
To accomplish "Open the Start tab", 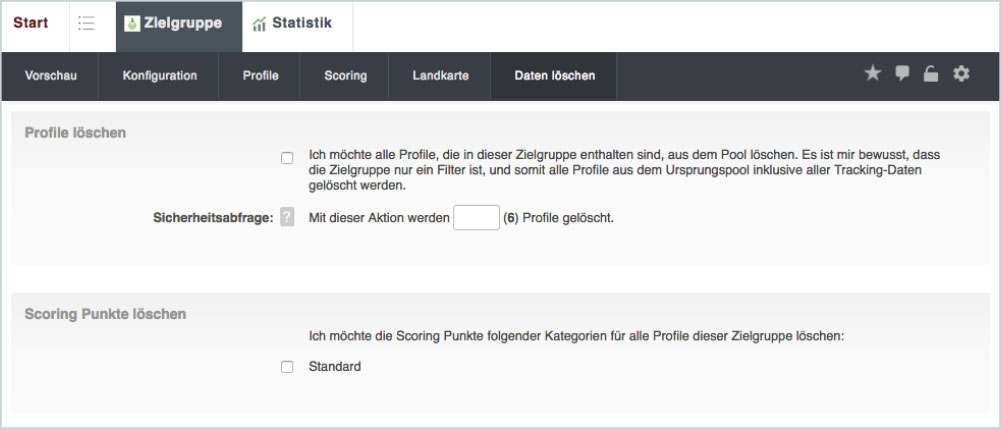I will (31, 23).
